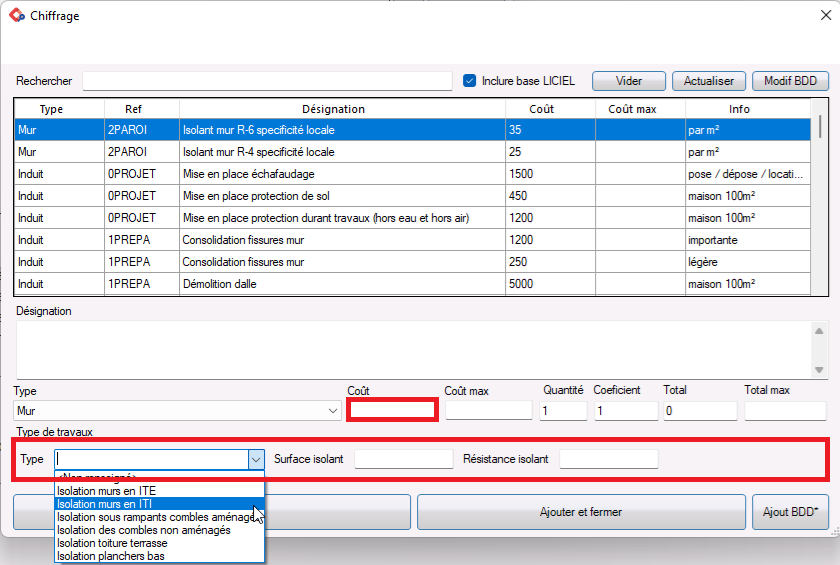Click cost cell 5000
Image resolution: width=840 pixels, height=565 pixels.
[550, 284]
